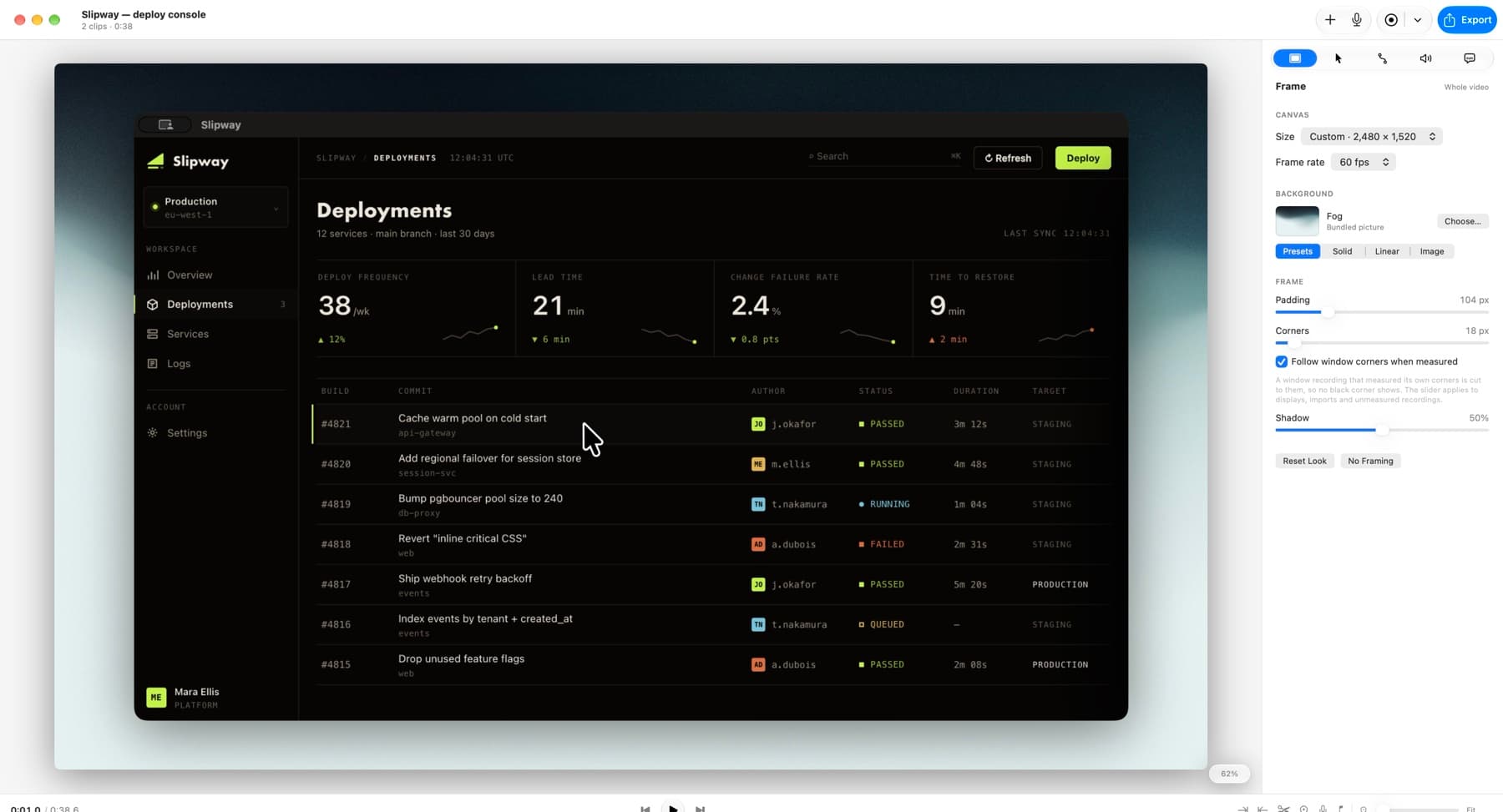Click the RUNNING status of build #4819
Viewport: 1503px width, 812px height.
coord(884,504)
